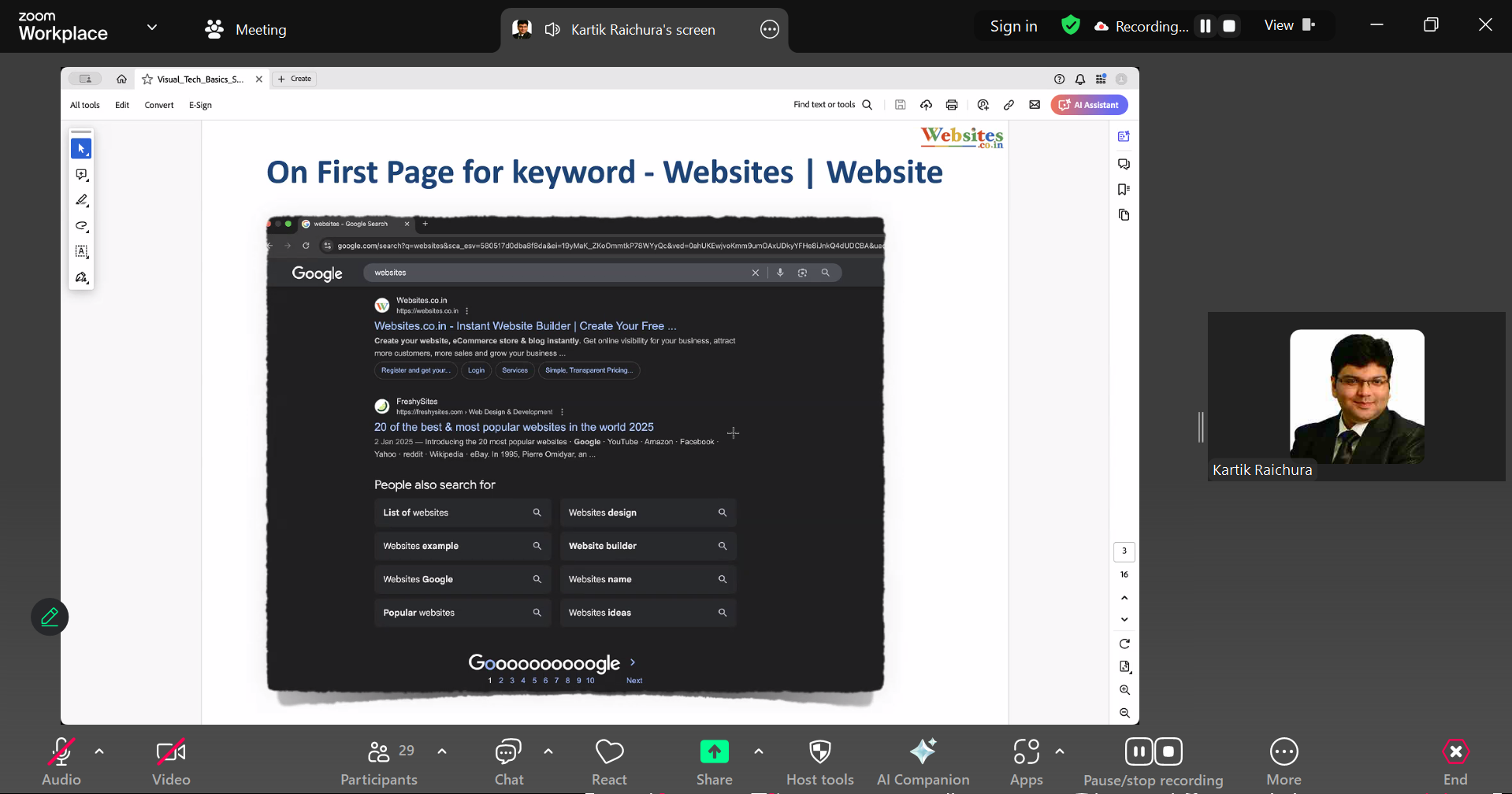
Task: Click current page number box 3
Action: [x=1124, y=551]
